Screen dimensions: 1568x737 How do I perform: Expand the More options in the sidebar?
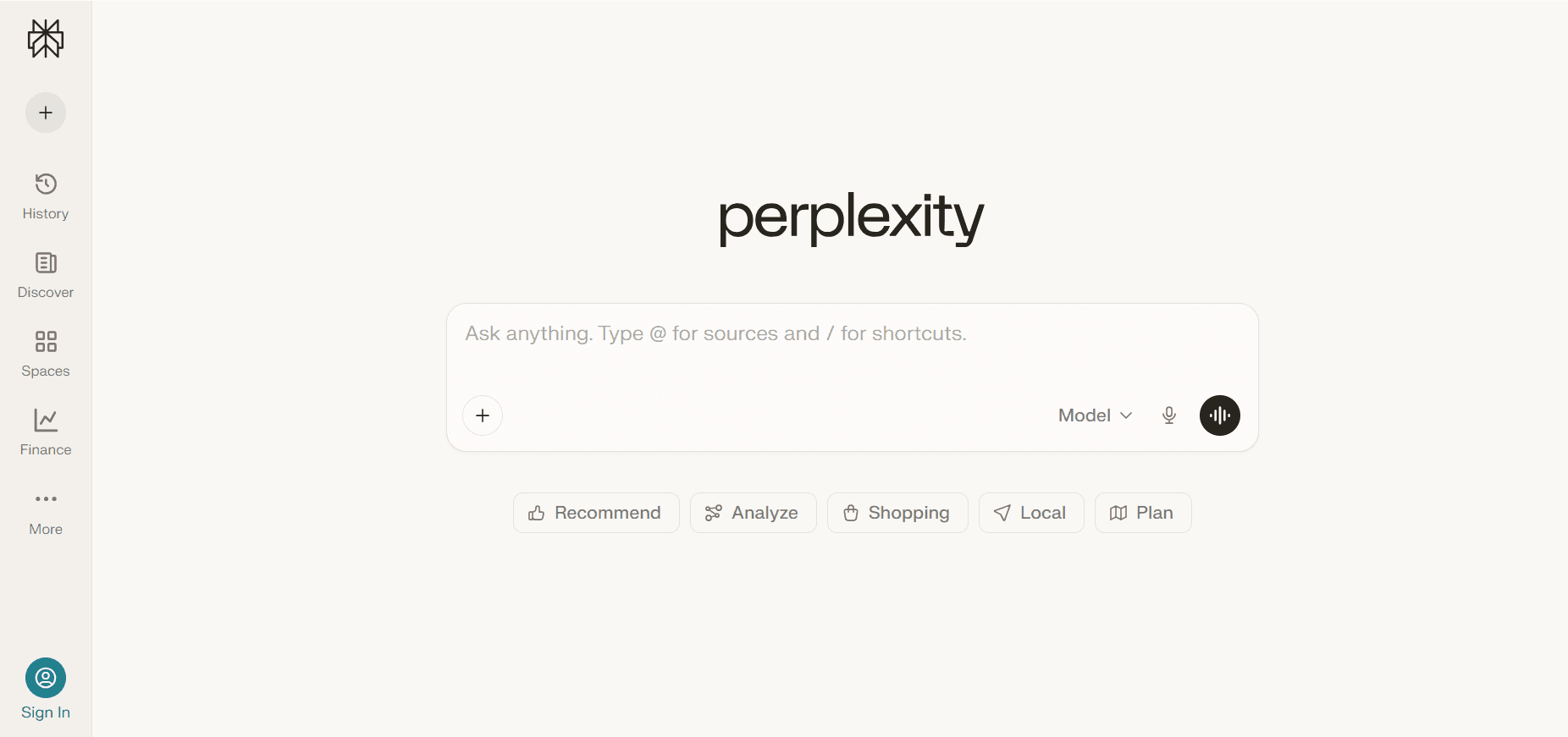click(x=45, y=509)
